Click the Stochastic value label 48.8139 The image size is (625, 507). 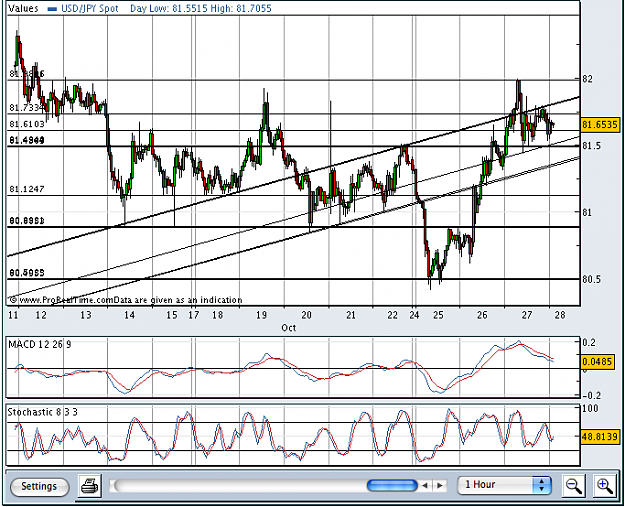coord(600,436)
